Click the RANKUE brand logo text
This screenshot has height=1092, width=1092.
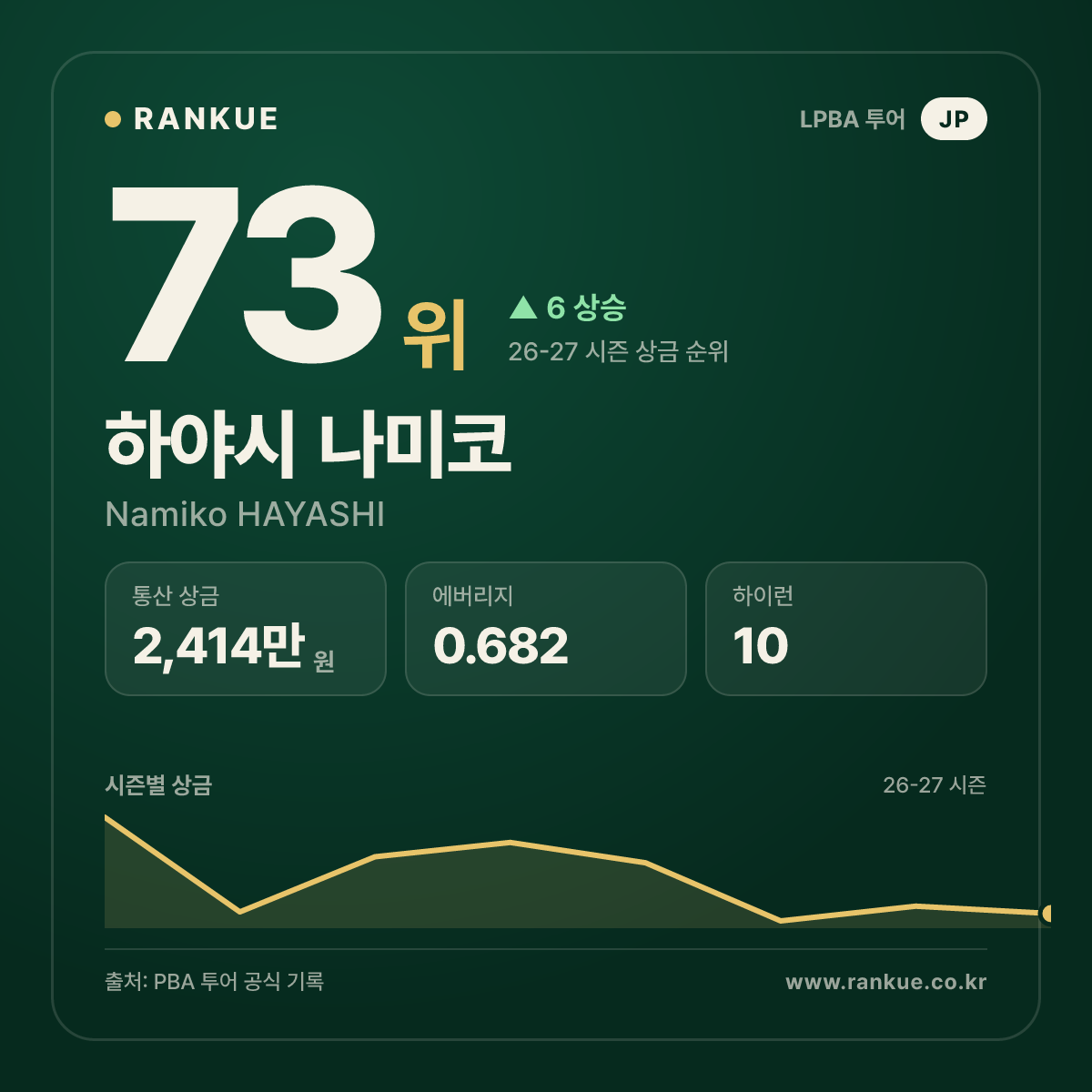(206, 119)
